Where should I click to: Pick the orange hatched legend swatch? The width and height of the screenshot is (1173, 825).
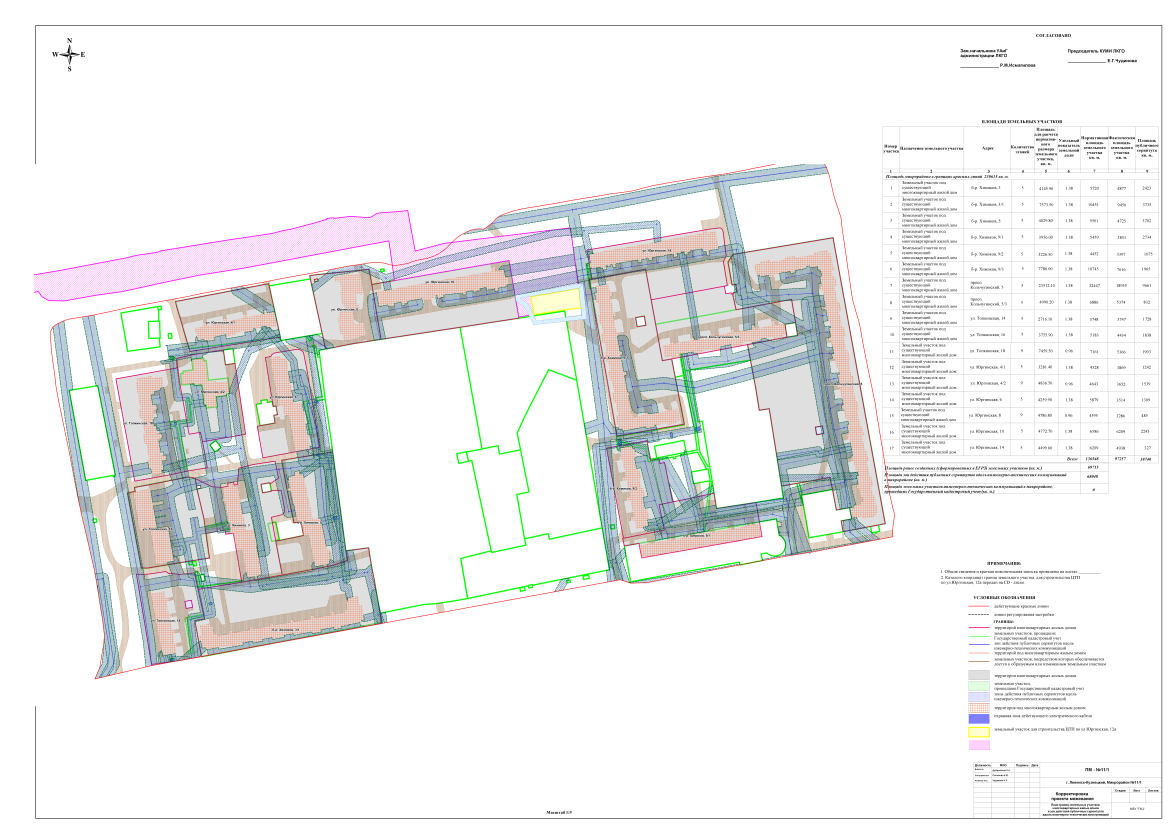point(979,707)
